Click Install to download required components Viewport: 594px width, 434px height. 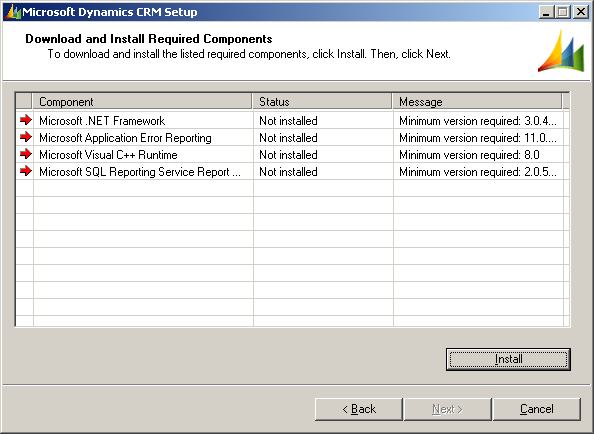click(508, 359)
